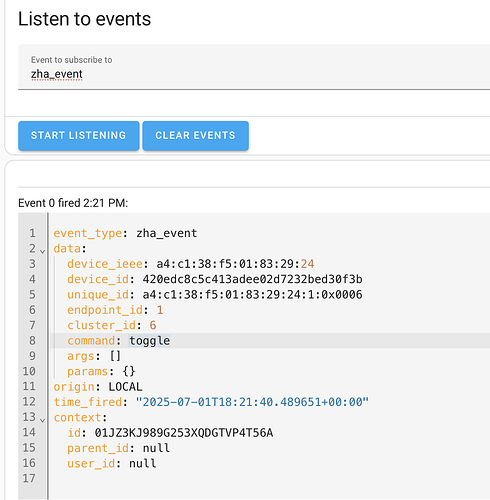Click the event_type zha_event line
The image size is (490, 500).
125,233
